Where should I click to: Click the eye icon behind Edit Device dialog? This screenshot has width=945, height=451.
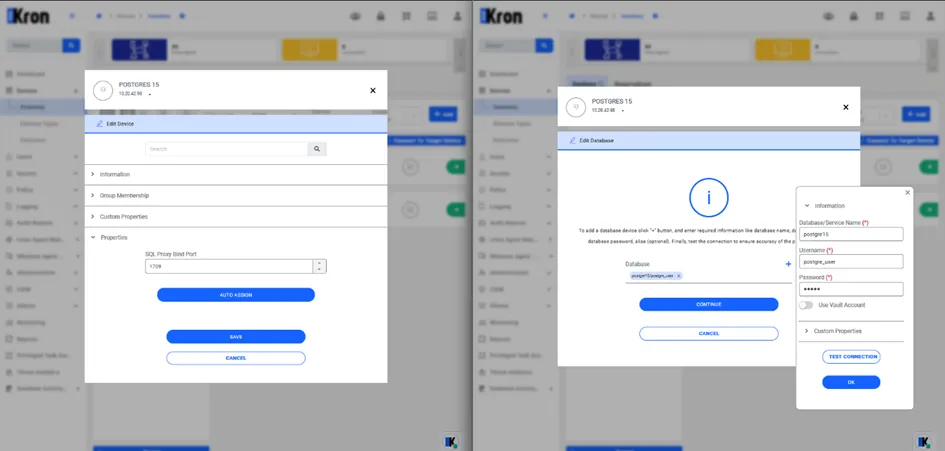(355, 17)
